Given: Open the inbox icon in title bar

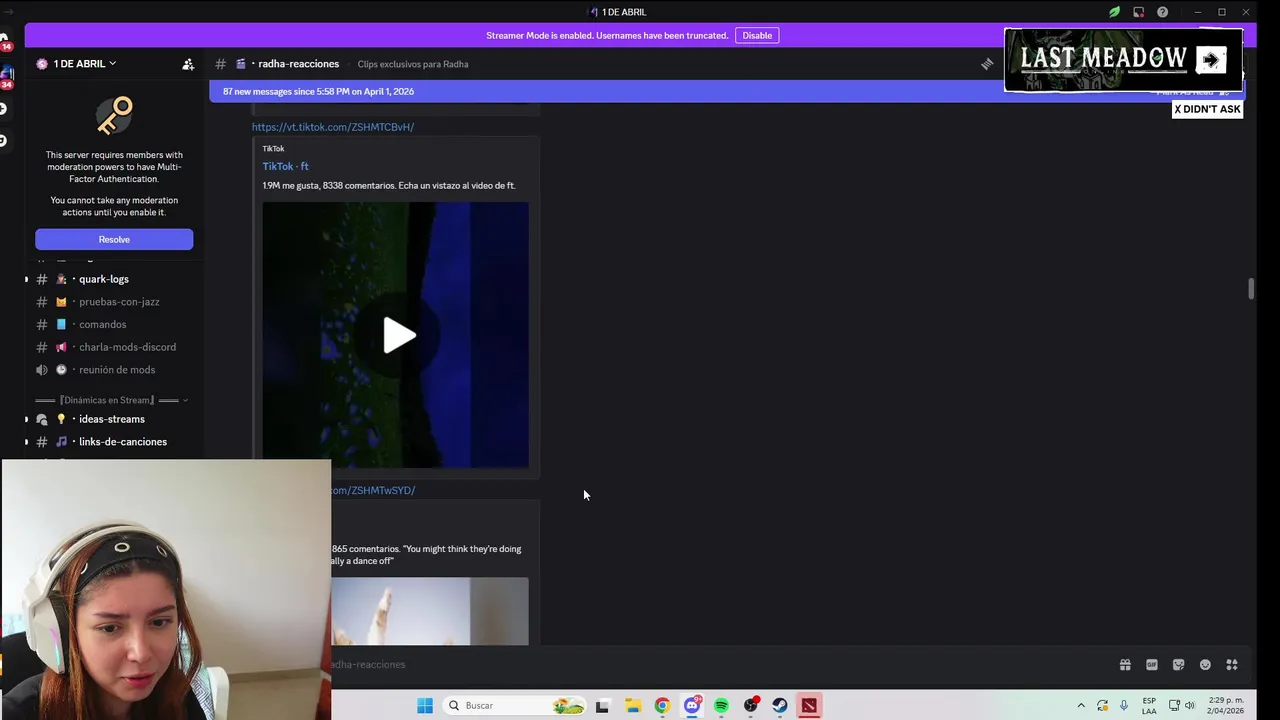Looking at the screenshot, I should tap(1138, 12).
